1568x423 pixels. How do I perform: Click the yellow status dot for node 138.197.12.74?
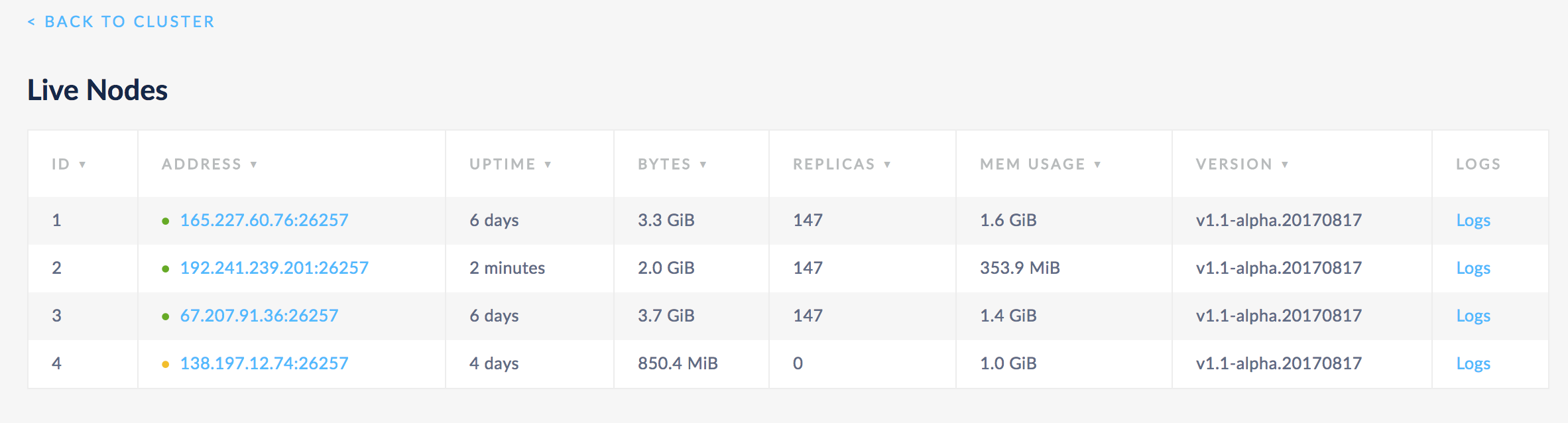coord(166,364)
